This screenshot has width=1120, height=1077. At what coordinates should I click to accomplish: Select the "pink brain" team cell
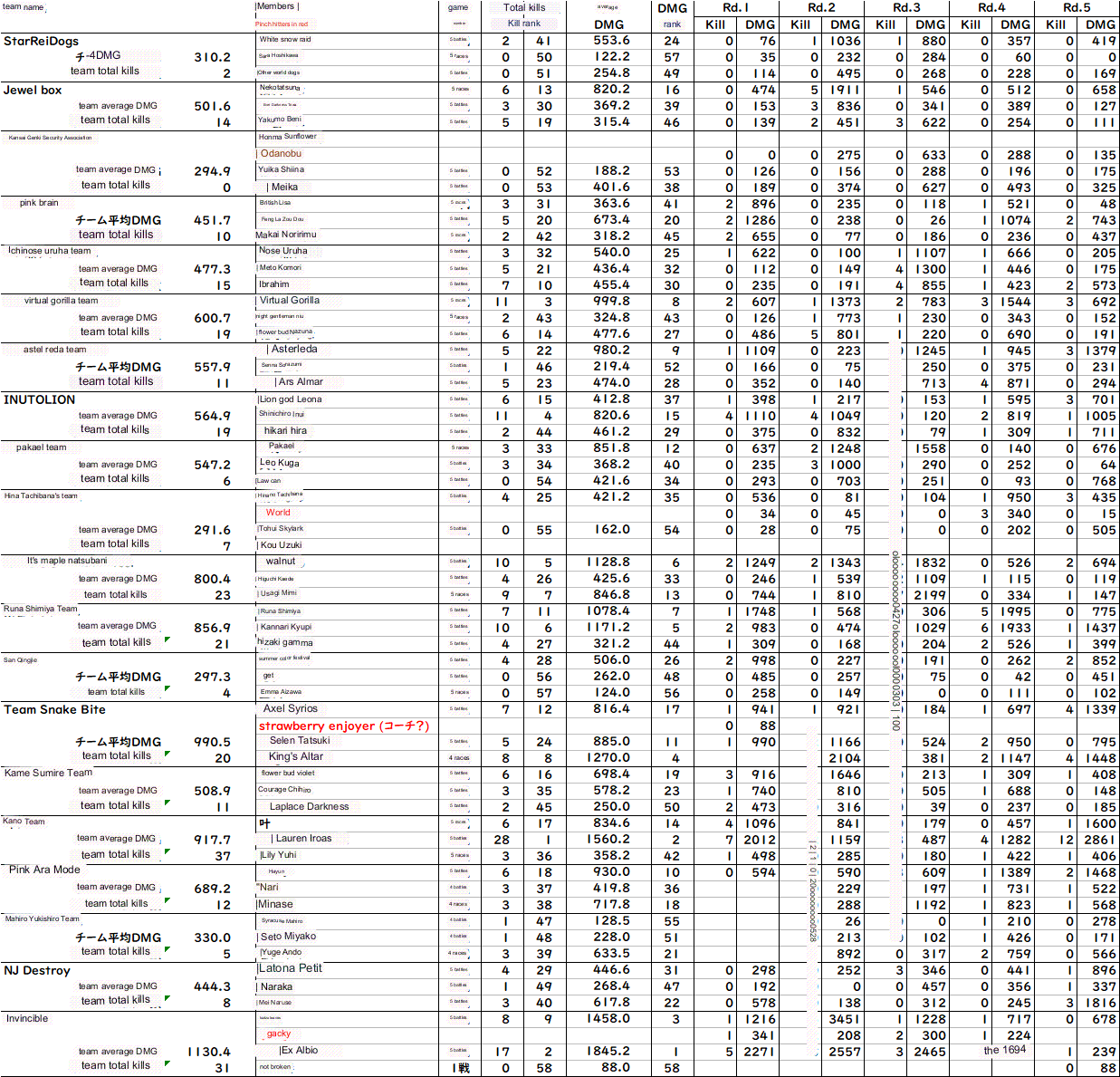[x=39, y=203]
